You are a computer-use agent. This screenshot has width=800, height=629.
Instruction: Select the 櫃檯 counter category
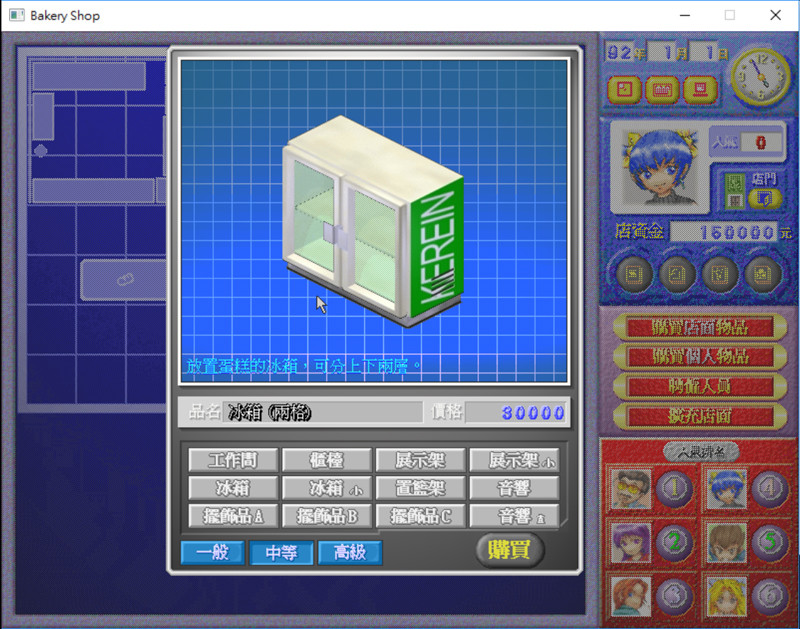(325, 460)
